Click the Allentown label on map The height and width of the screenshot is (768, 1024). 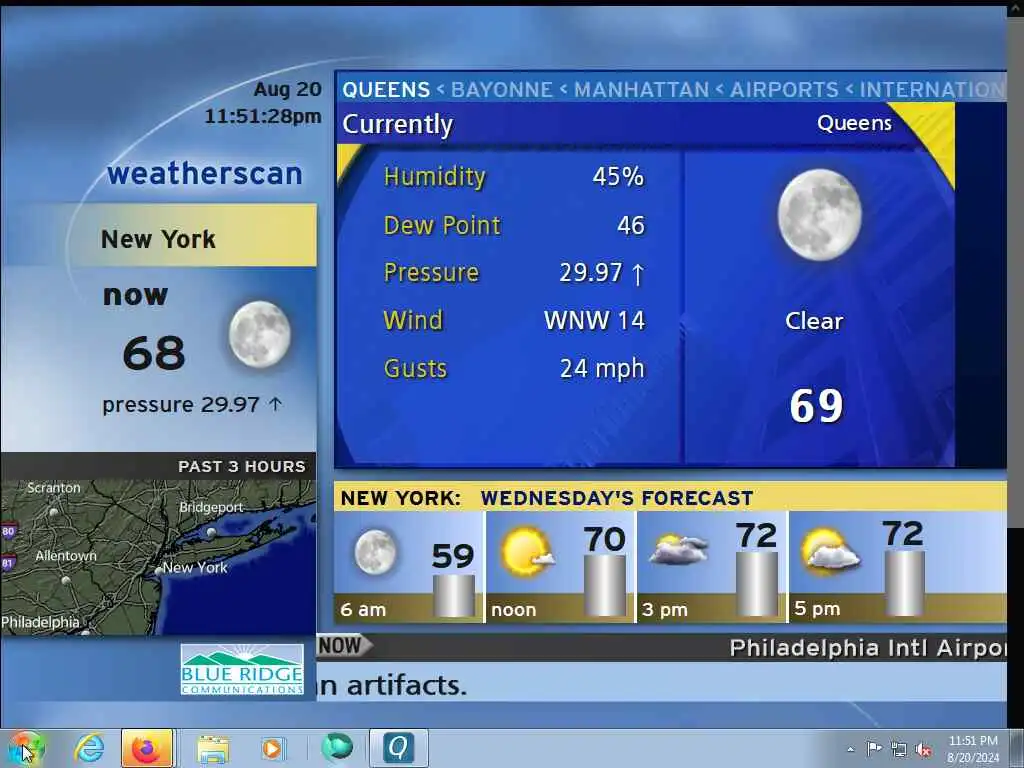tap(66, 556)
